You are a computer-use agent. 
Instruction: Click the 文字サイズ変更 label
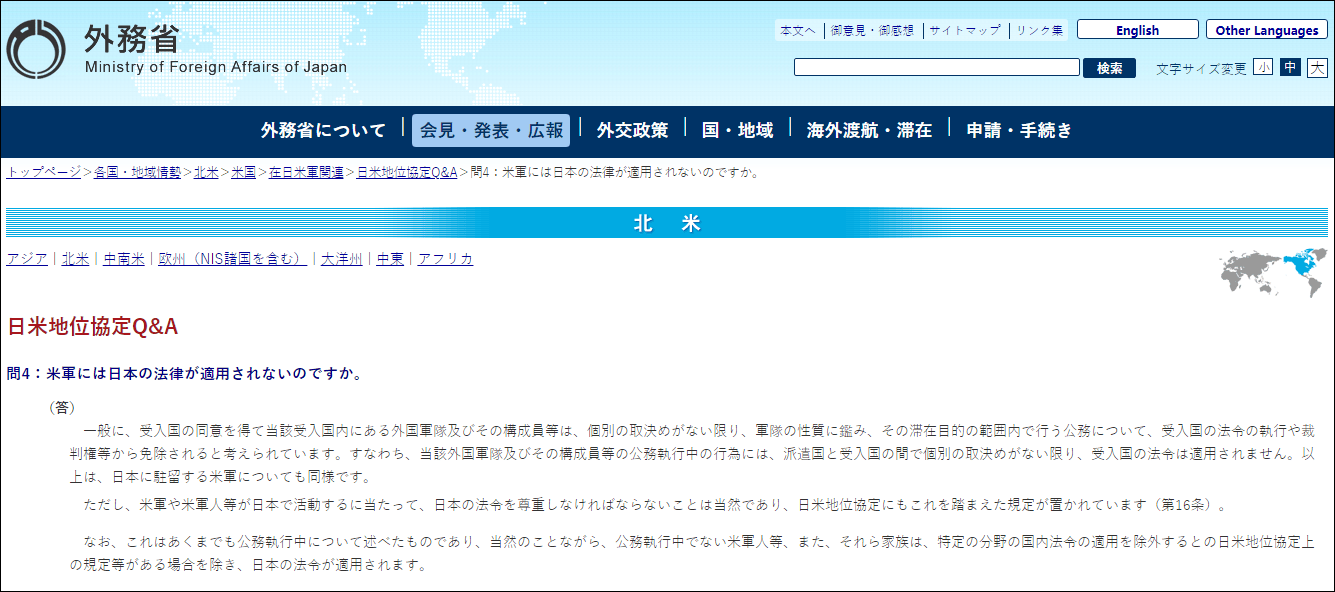pyautogui.click(x=1201, y=69)
